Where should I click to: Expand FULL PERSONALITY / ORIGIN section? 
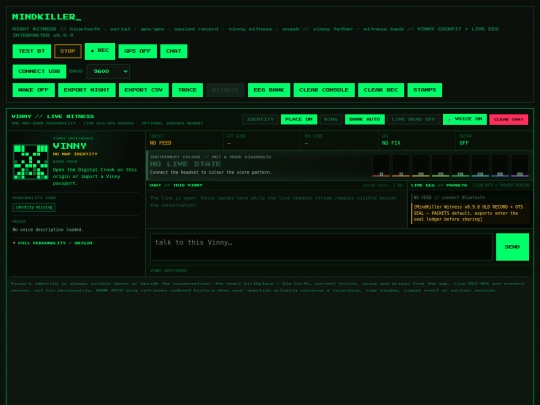point(52,243)
